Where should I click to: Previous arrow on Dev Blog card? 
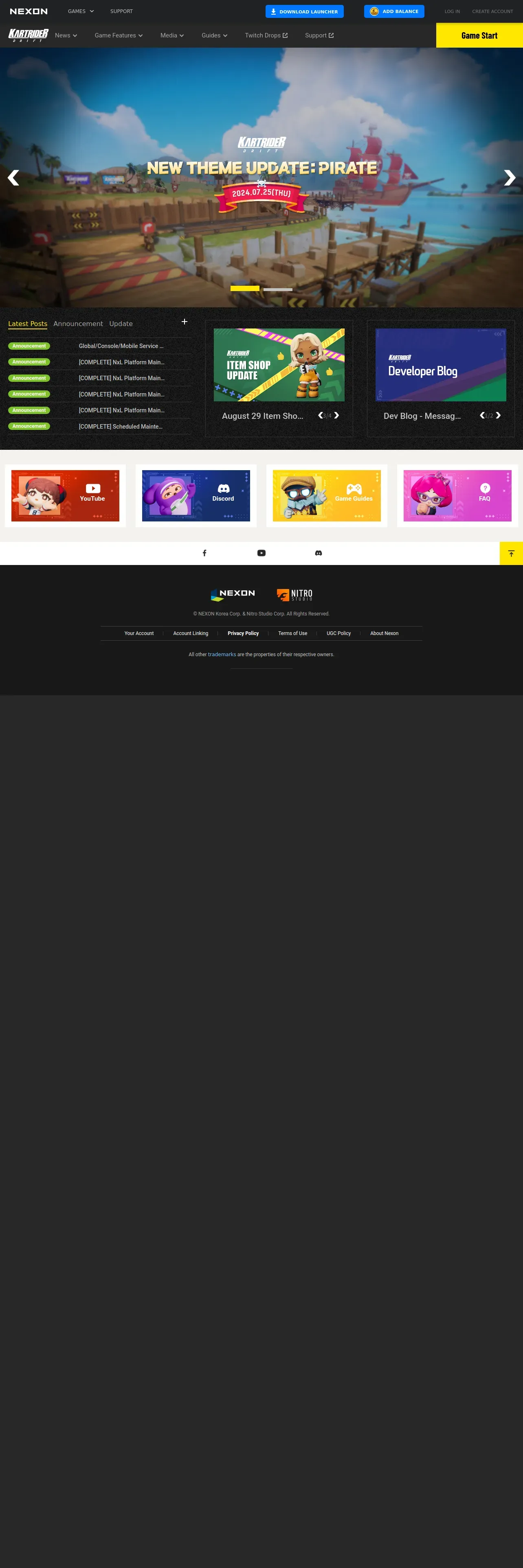[x=482, y=415]
